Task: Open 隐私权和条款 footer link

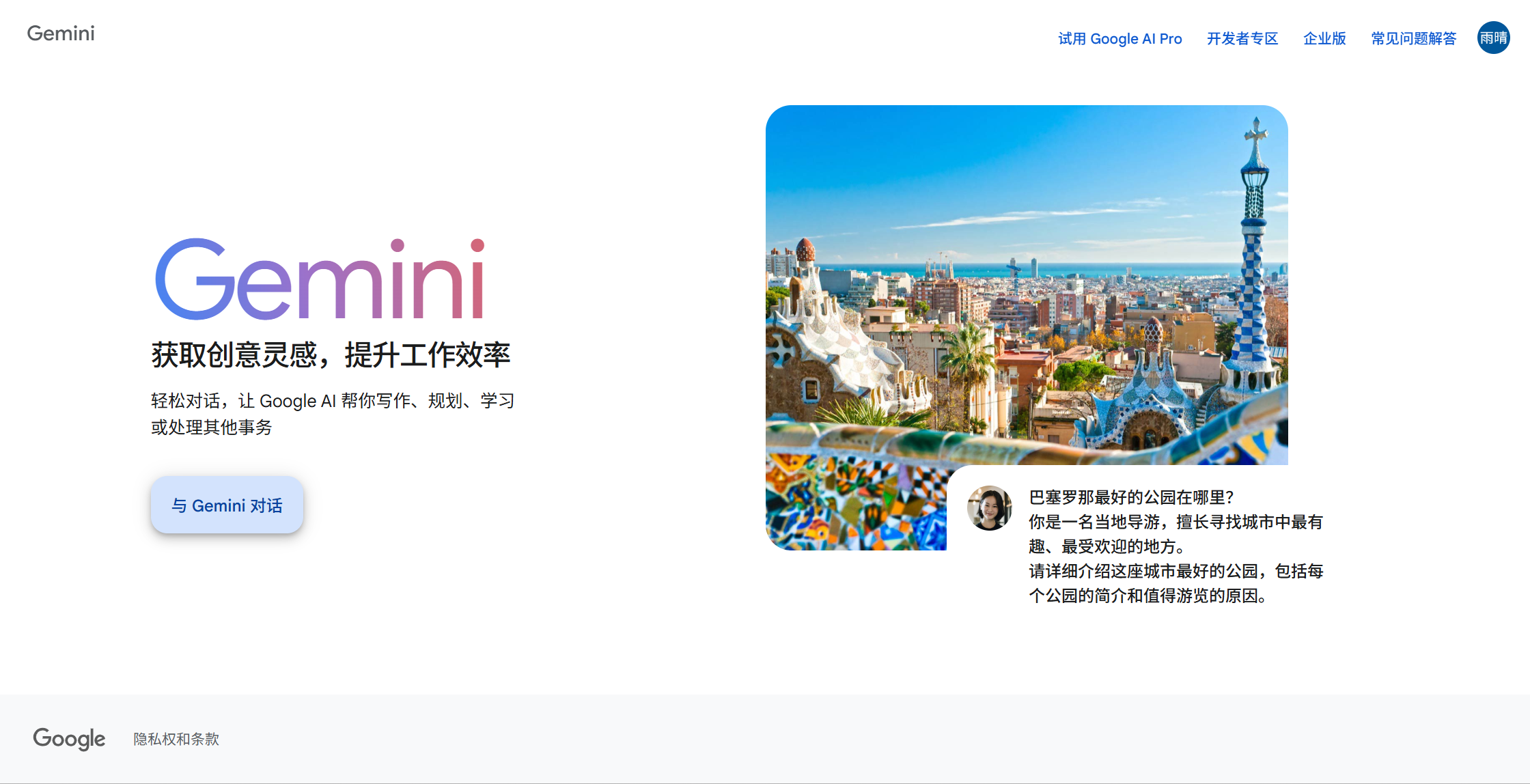Action: 176,739
